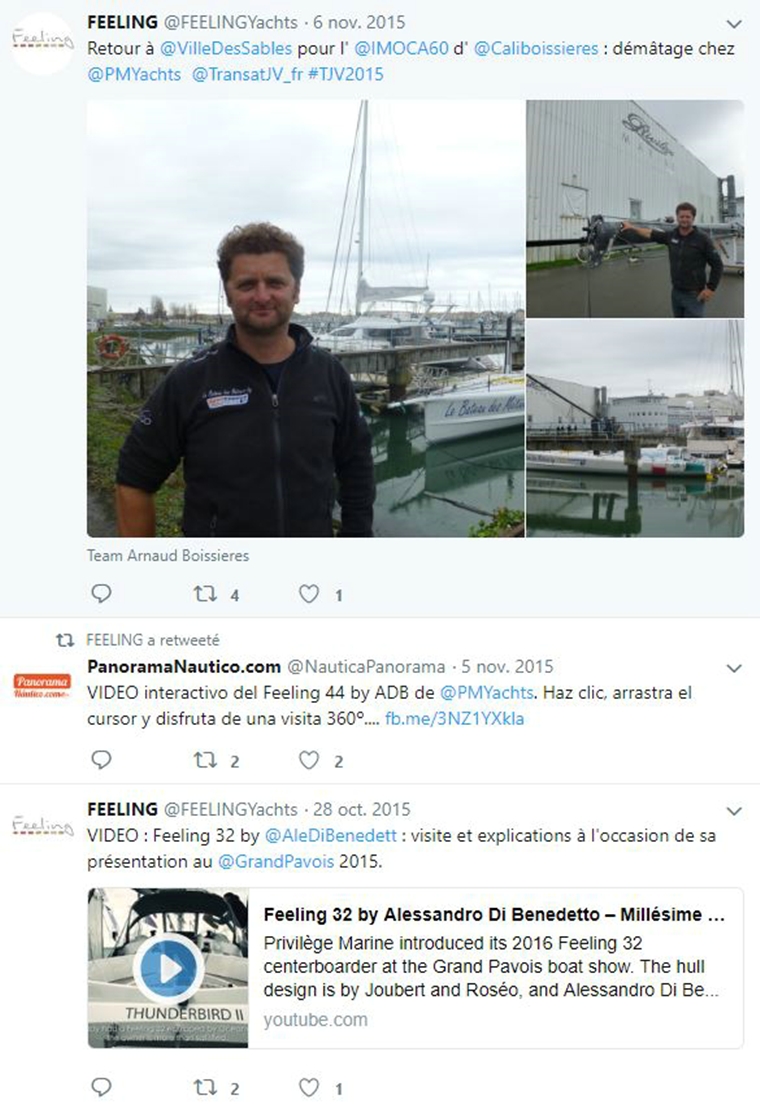This screenshot has width=760, height=1108.
Task: Expand the options chevron on the 6 nov. tweet
Action: pyautogui.click(x=734, y=24)
